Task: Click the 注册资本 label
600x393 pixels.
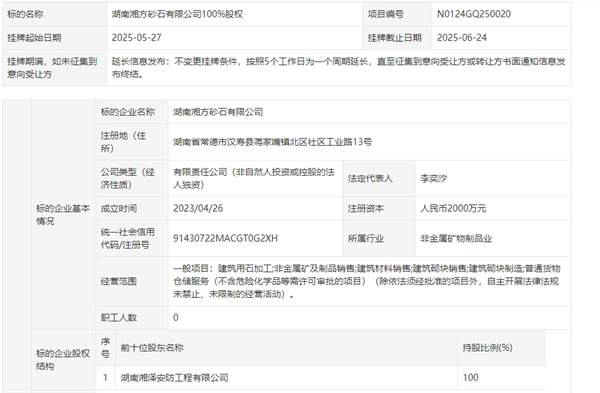Action: coord(365,209)
